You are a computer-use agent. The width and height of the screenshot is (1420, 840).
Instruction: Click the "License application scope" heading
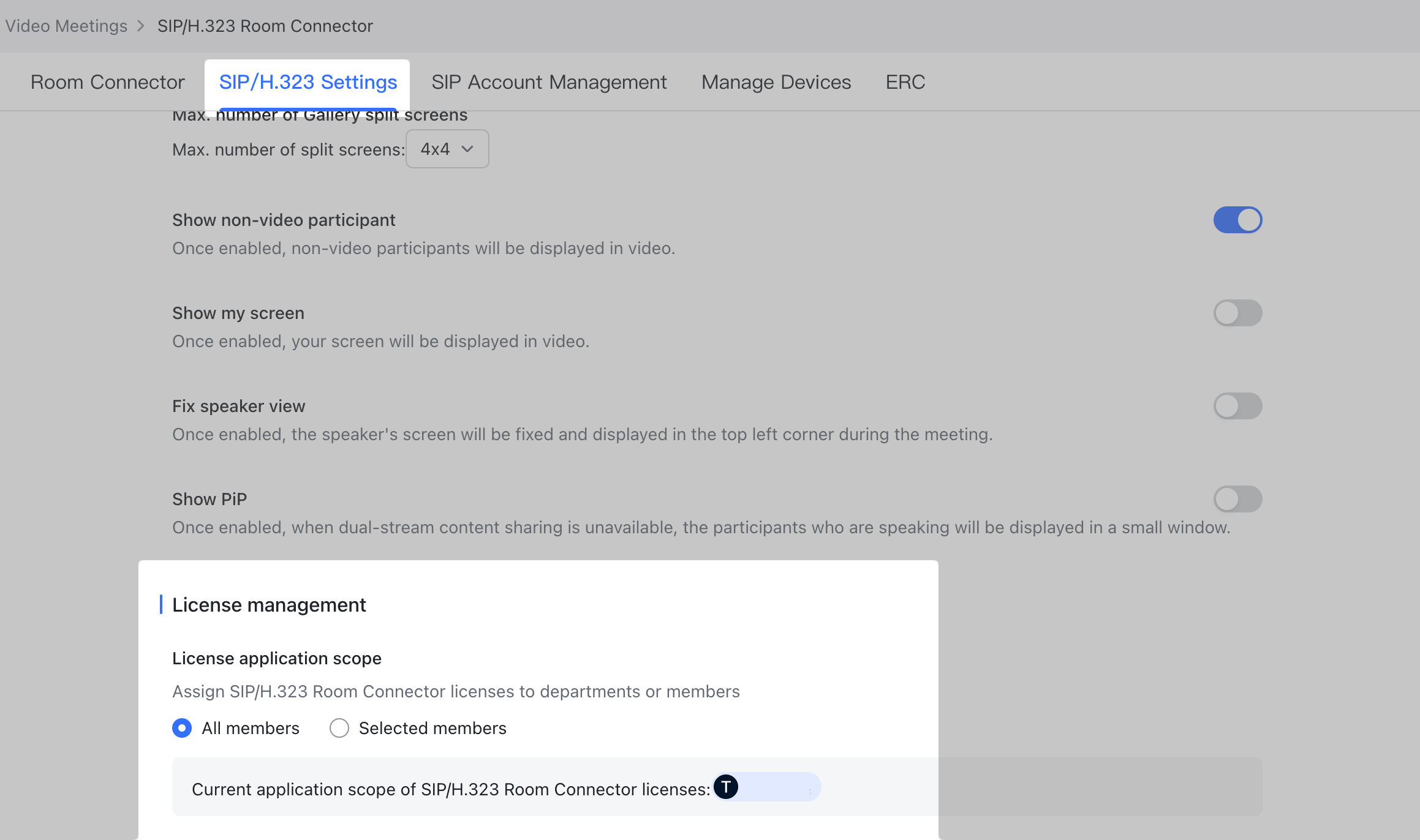point(276,658)
